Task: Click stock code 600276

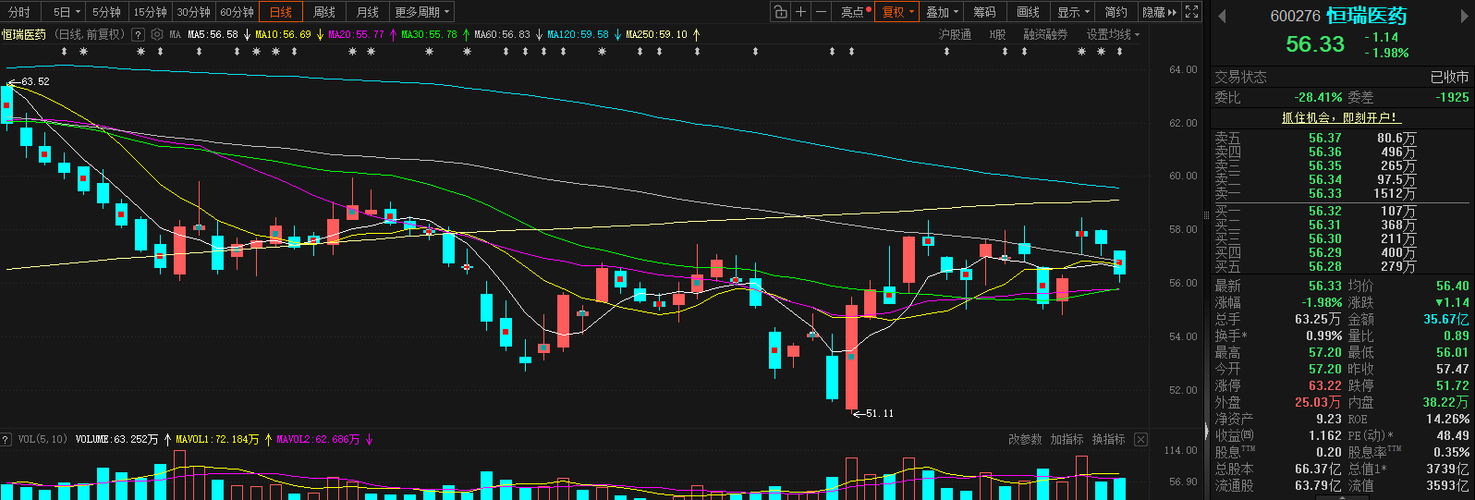Action: (1295, 16)
